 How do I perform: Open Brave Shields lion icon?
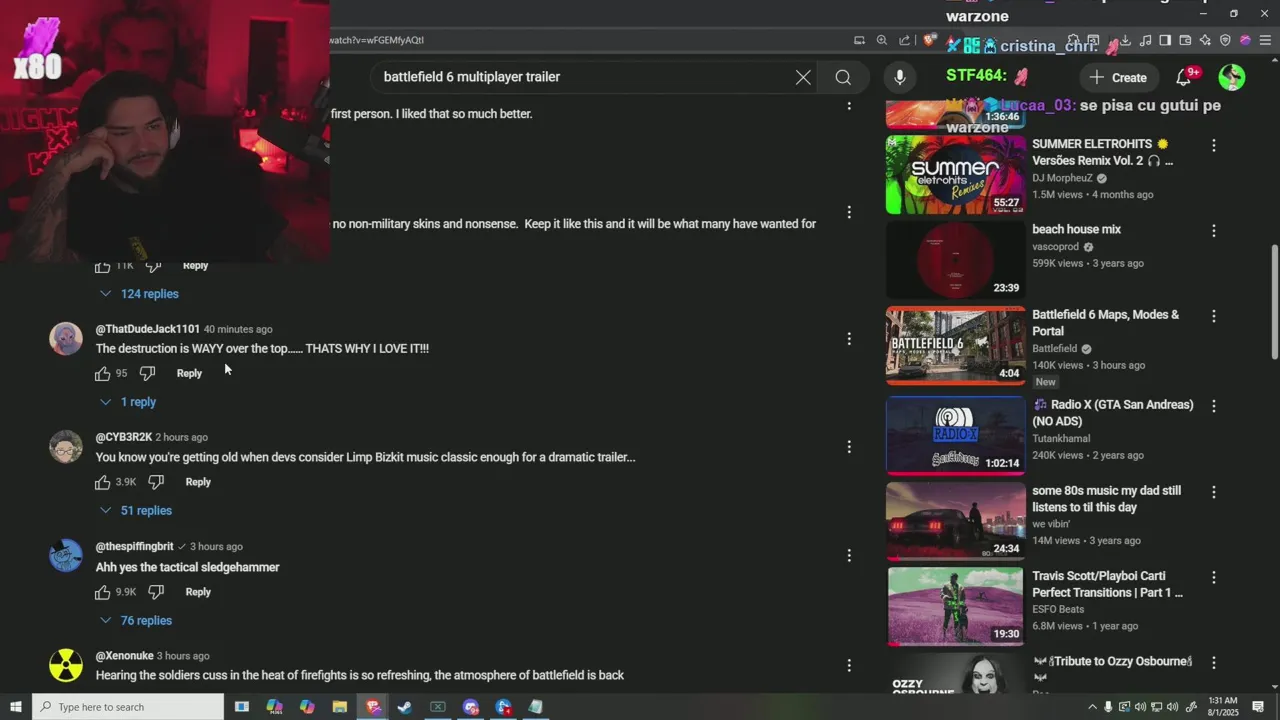[x=930, y=40]
